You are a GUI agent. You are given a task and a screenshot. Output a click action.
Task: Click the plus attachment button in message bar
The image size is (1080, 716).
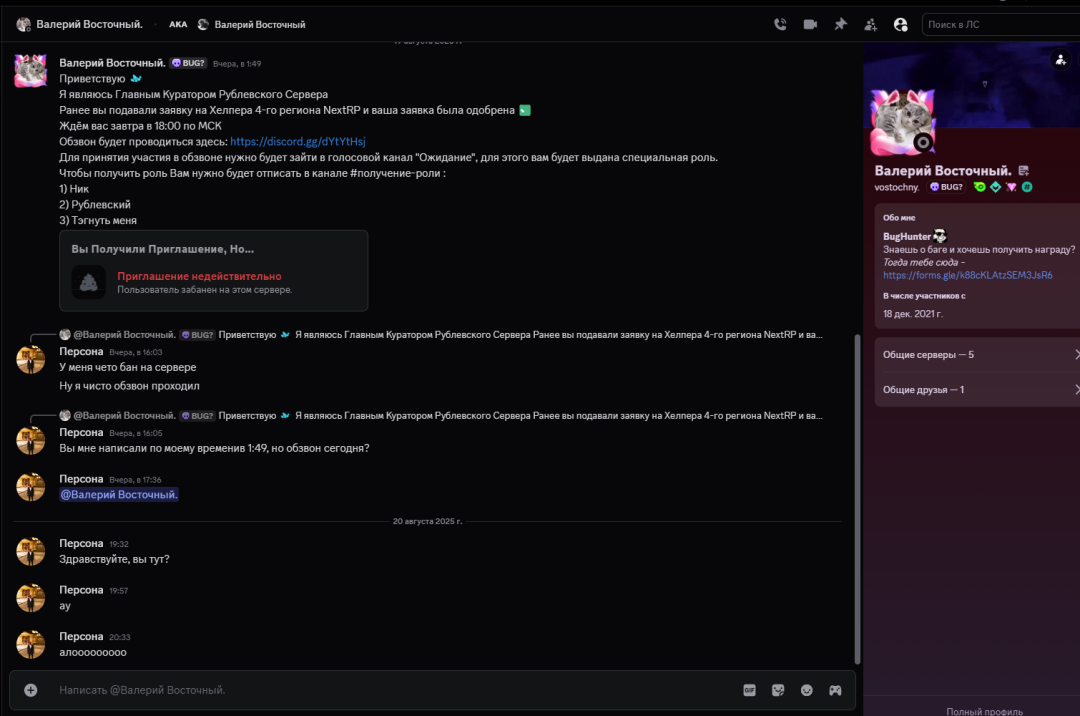[x=30, y=690]
